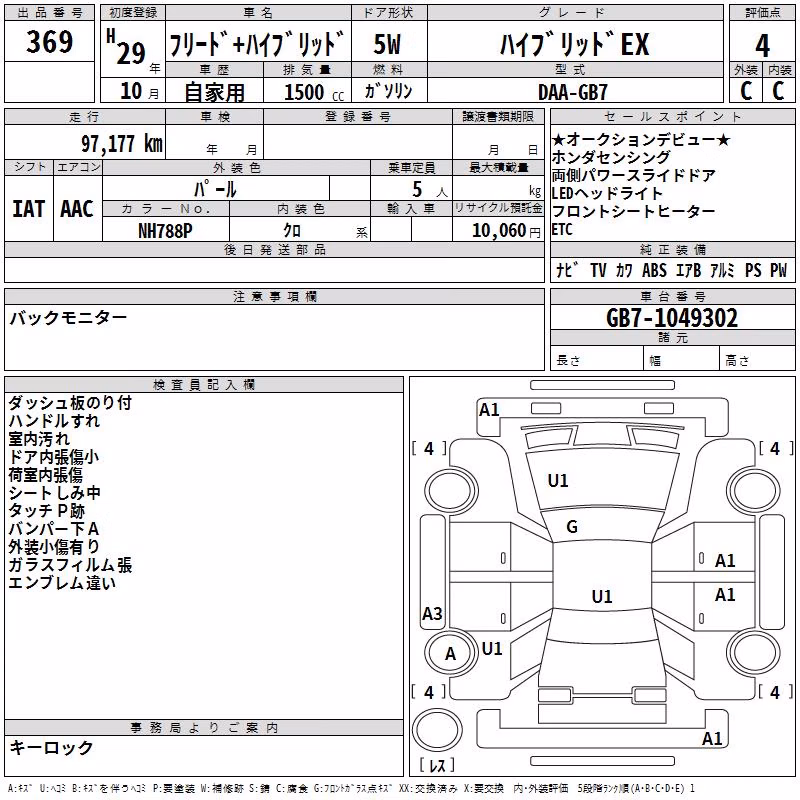
Task: Select the ナビ equipment label
Action: pos(567,270)
